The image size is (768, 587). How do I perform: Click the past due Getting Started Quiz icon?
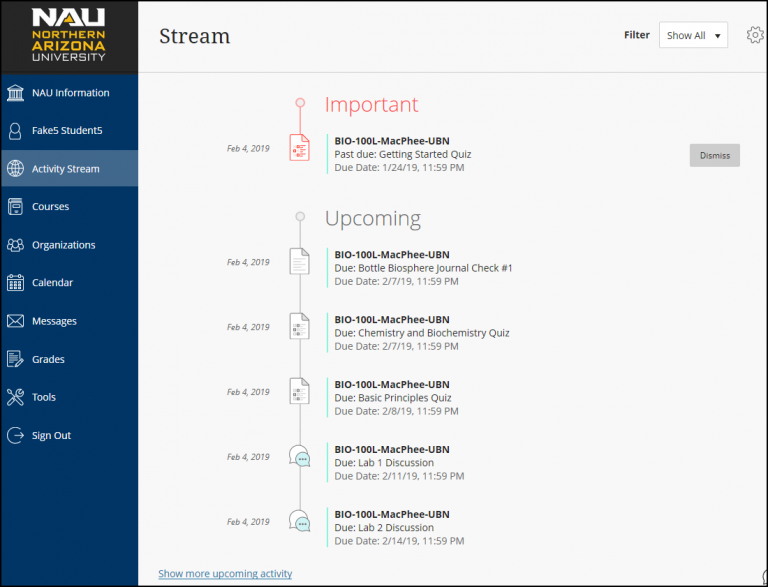point(299,148)
